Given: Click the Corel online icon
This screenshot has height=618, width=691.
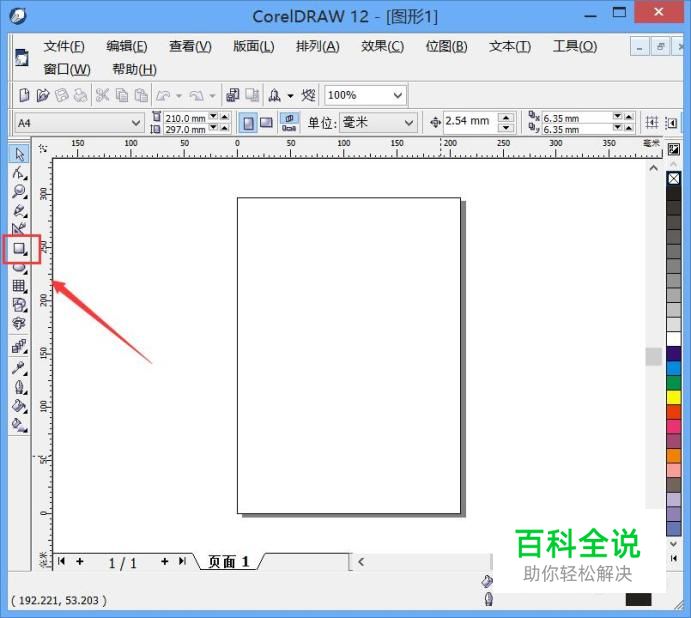Looking at the screenshot, I should point(308,95).
